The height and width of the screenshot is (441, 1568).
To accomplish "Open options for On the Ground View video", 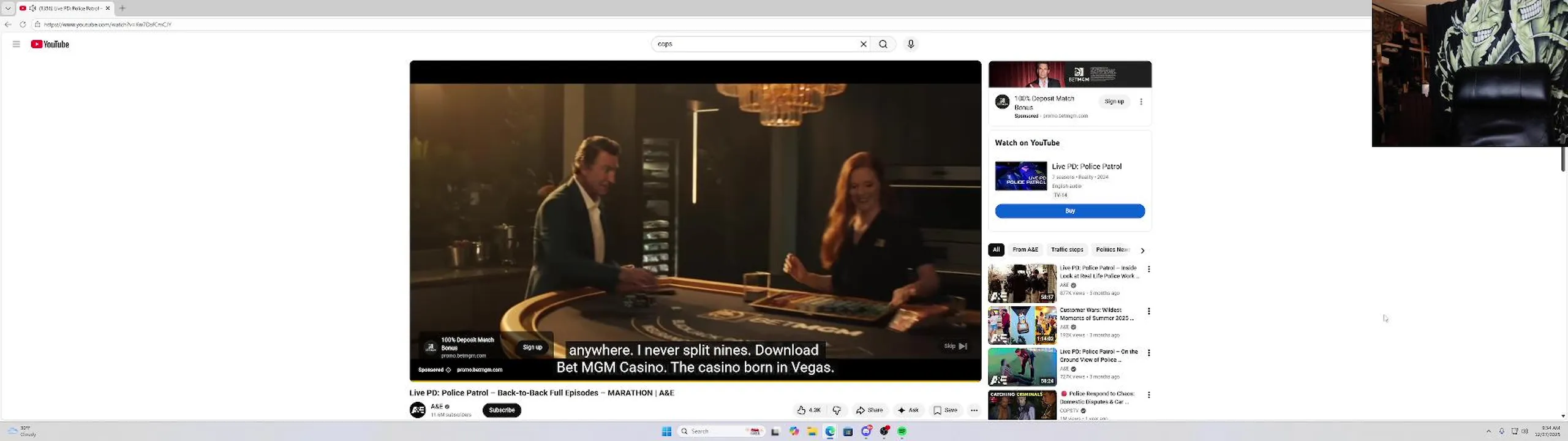I will click(x=1149, y=353).
